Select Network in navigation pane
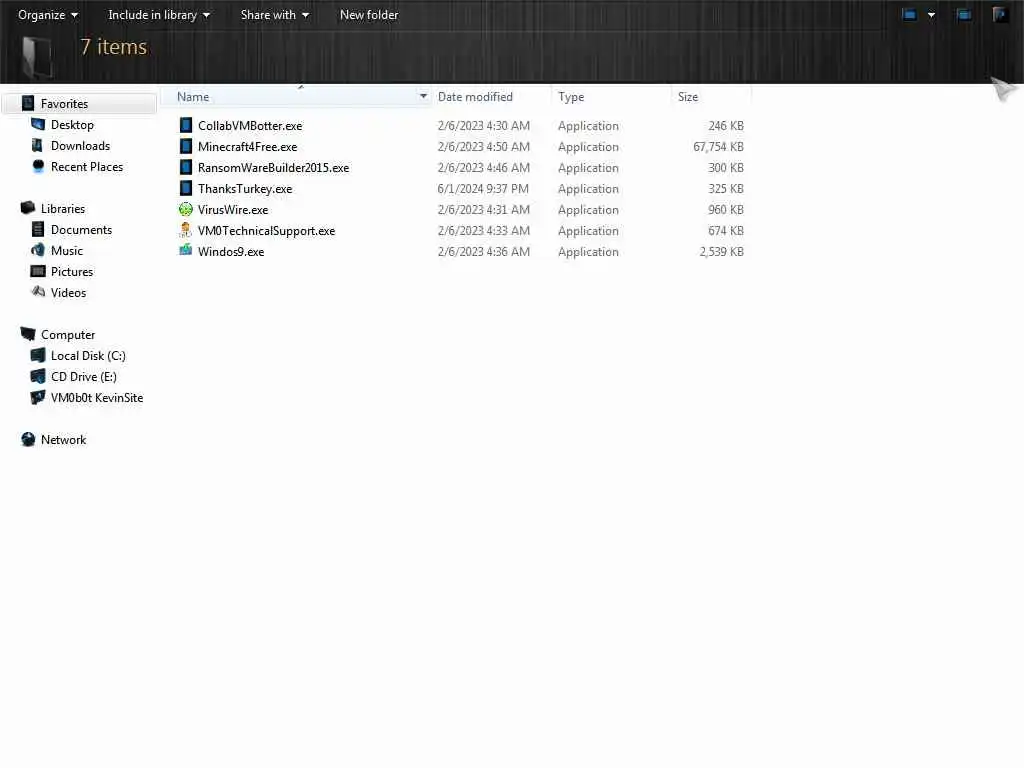This screenshot has height=768, width=1024. coord(63,440)
